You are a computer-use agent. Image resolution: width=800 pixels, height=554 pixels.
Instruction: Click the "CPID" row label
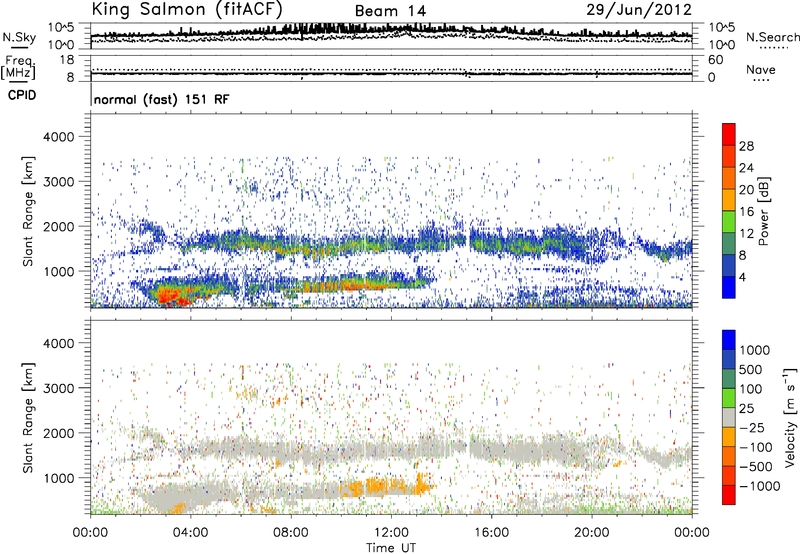[x=22, y=95]
